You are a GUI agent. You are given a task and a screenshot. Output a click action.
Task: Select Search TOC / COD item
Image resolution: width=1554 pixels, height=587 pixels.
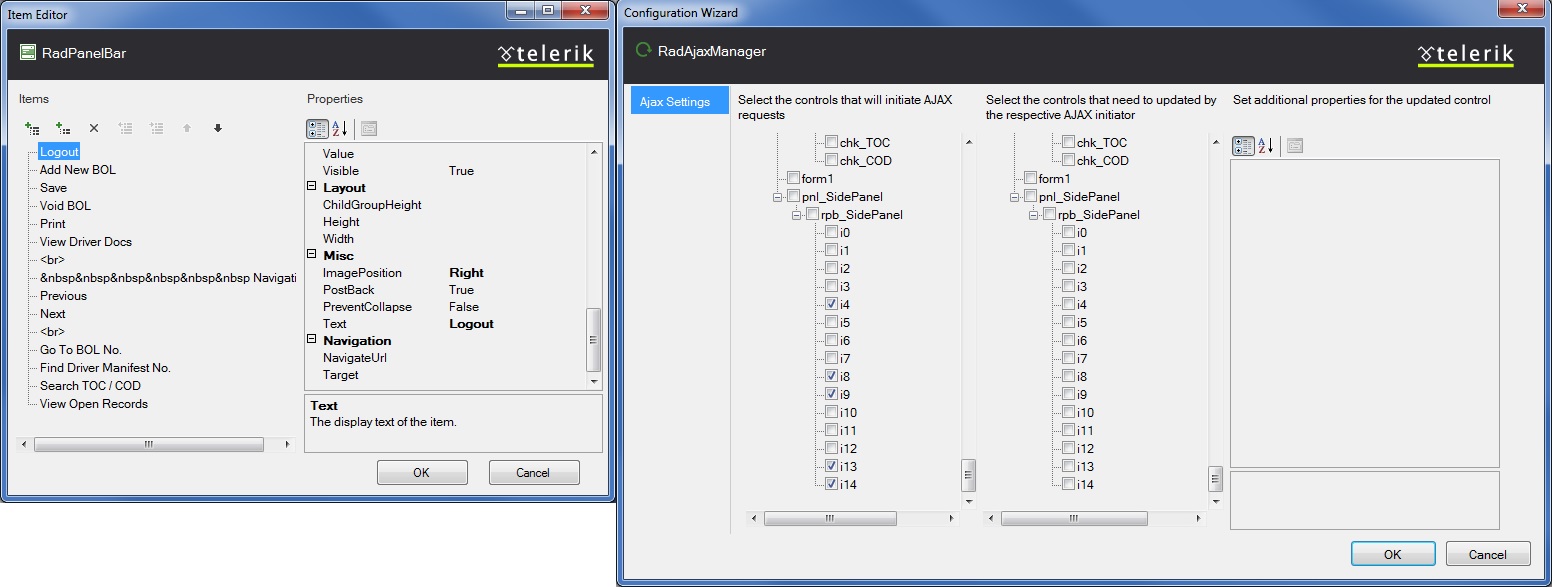(x=90, y=386)
